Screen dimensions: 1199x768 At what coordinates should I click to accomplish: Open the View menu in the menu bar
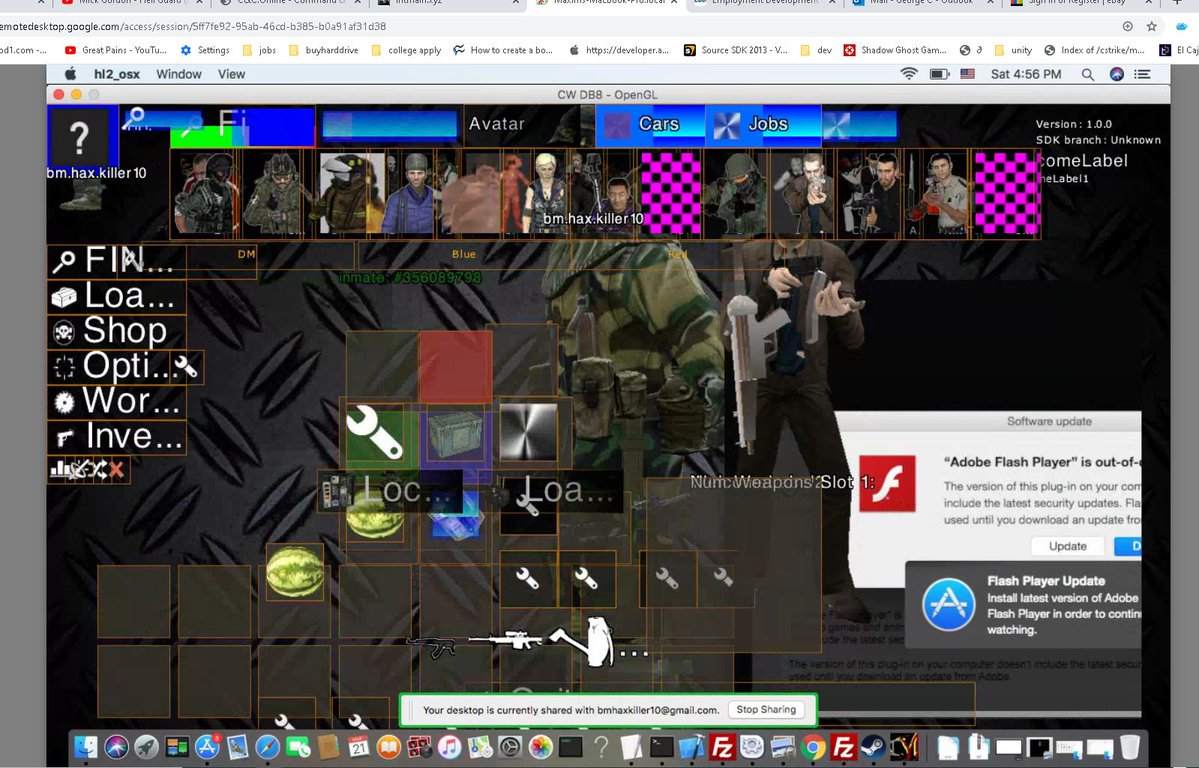[232, 74]
